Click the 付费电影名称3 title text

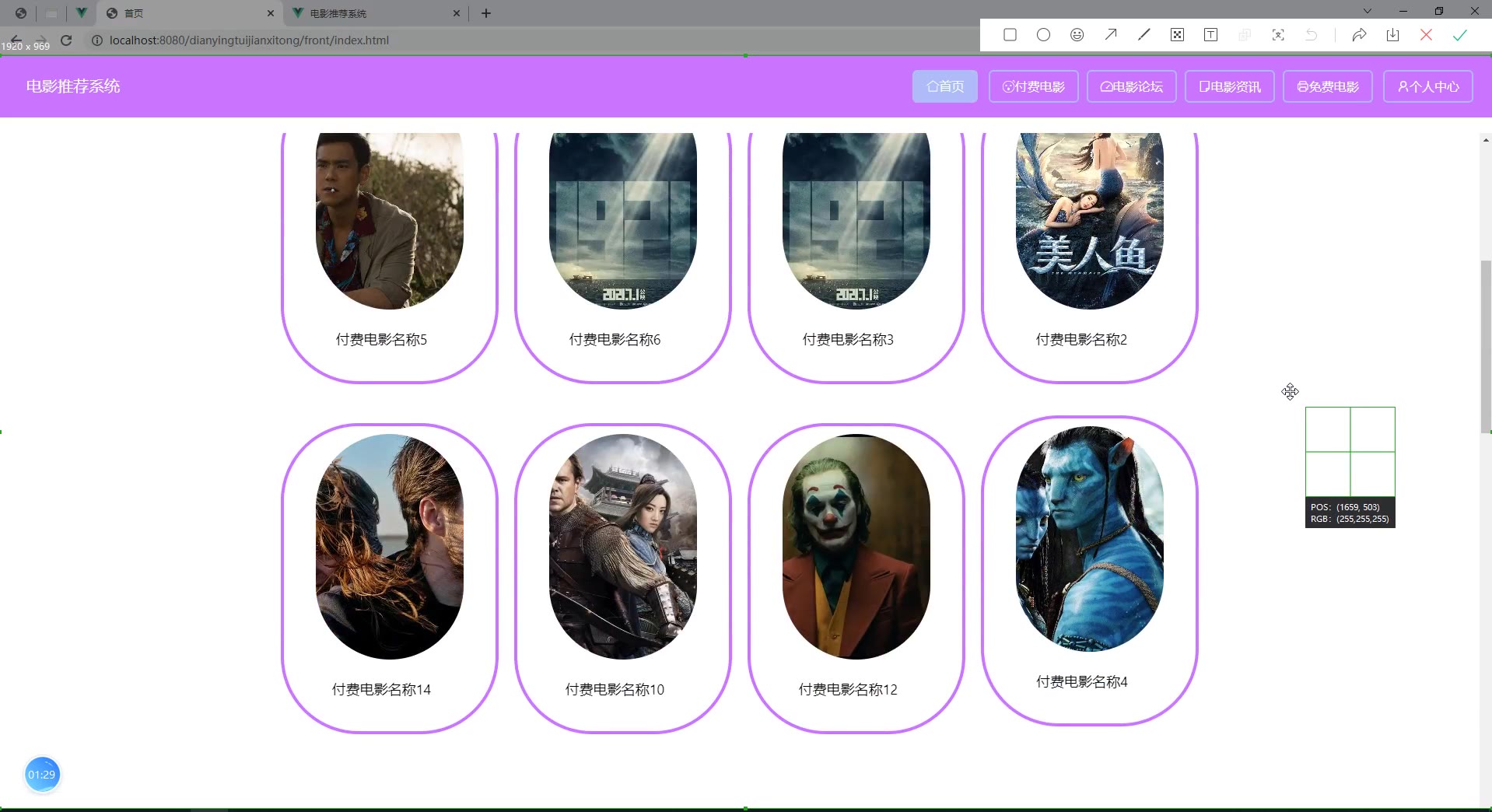point(848,339)
